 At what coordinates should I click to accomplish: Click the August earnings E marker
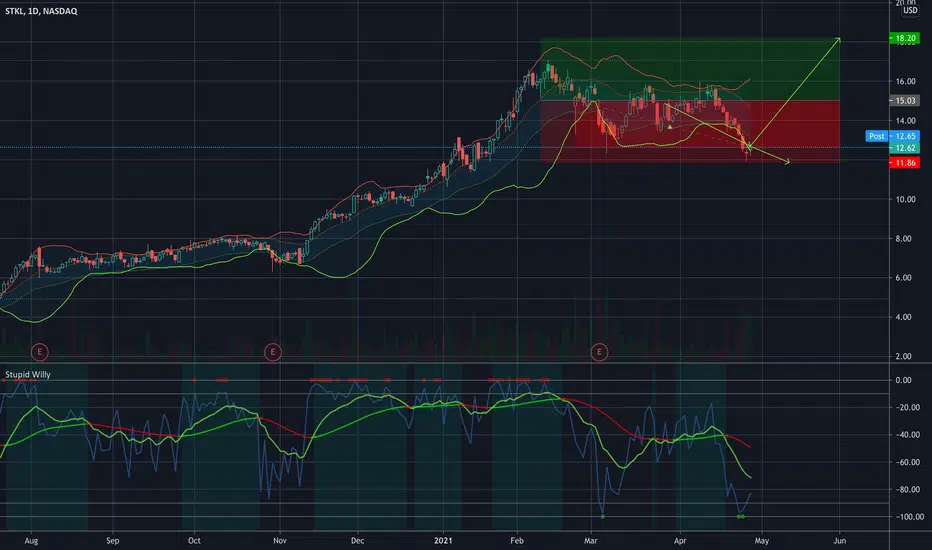pos(40,352)
